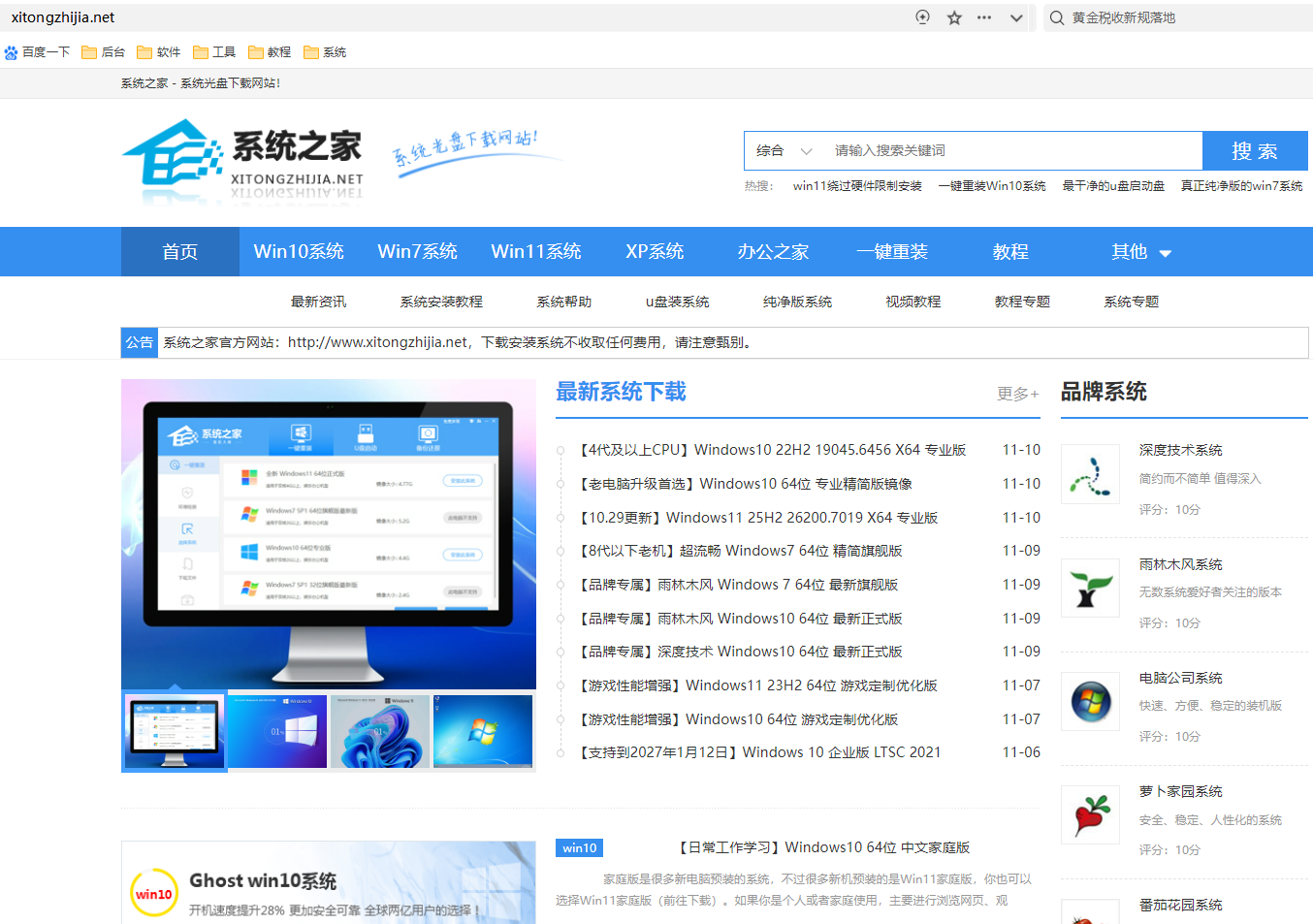This screenshot has height=924, width=1313.
Task: Open the browser tab search chevron
Action: 1015,16
